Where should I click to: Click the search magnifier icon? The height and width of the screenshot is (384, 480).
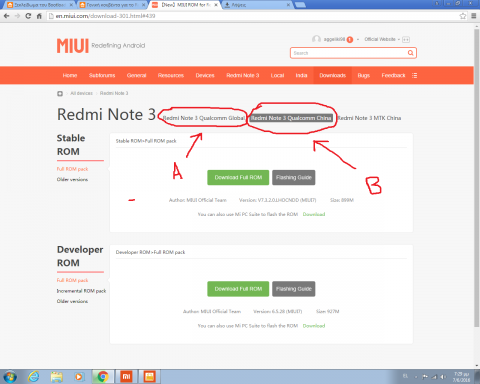click(410, 53)
